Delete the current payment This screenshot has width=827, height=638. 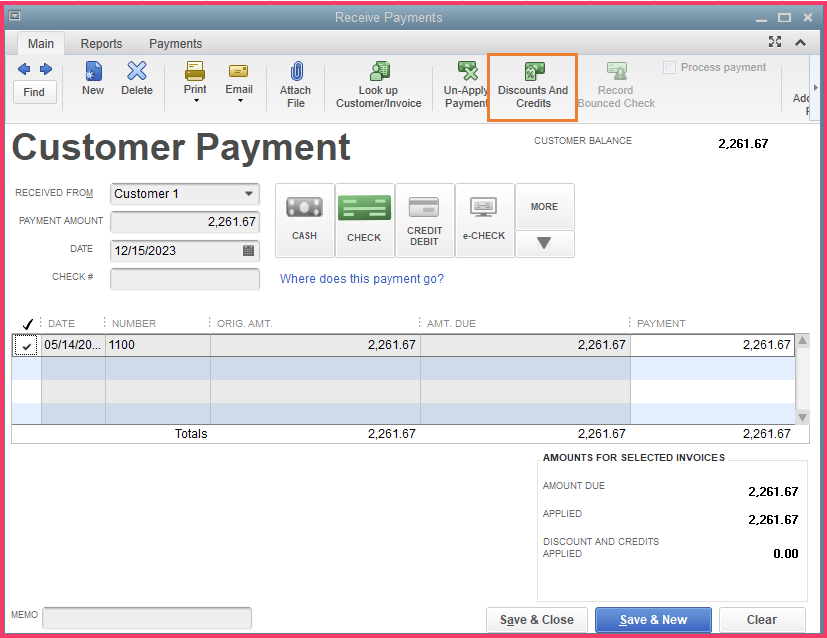tap(136, 80)
